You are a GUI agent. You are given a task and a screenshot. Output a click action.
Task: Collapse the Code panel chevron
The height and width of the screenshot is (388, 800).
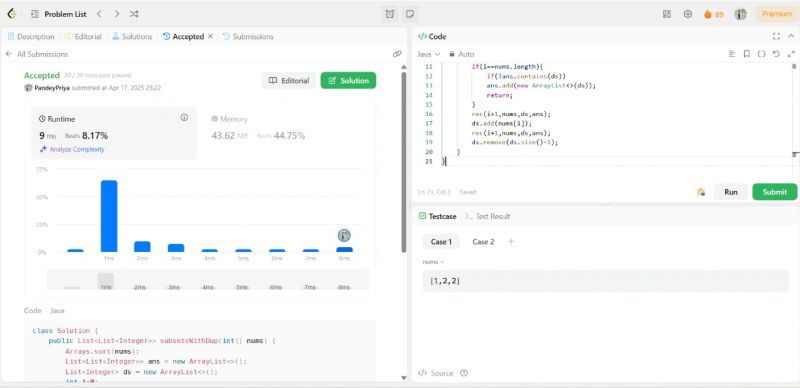pyautogui.click(x=791, y=36)
